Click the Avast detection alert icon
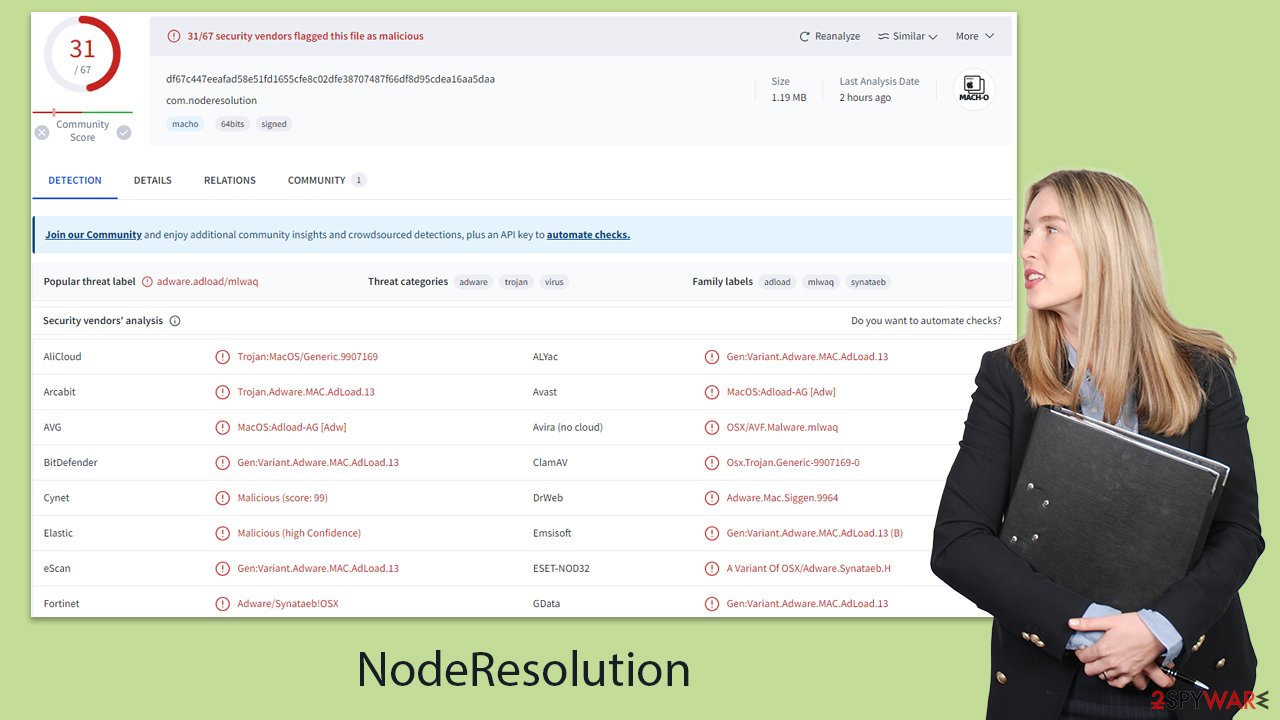The height and width of the screenshot is (720, 1280). click(x=712, y=392)
